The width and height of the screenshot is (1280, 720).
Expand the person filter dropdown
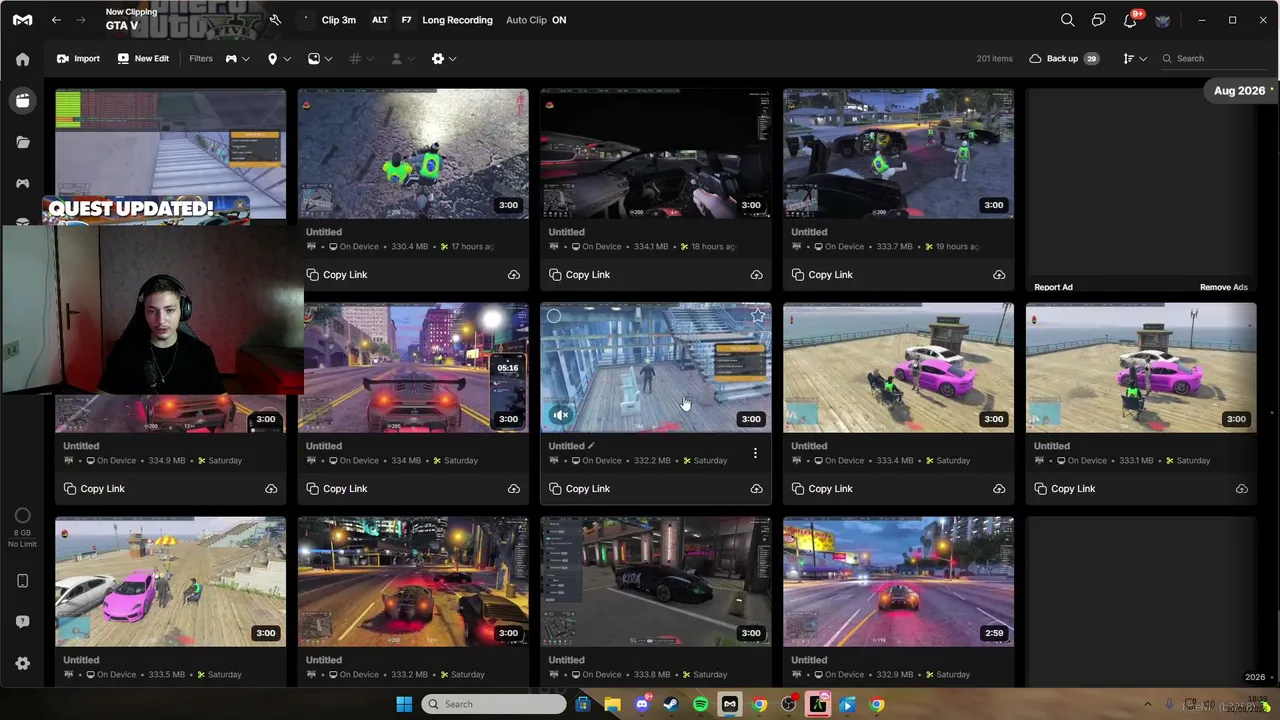pos(402,59)
